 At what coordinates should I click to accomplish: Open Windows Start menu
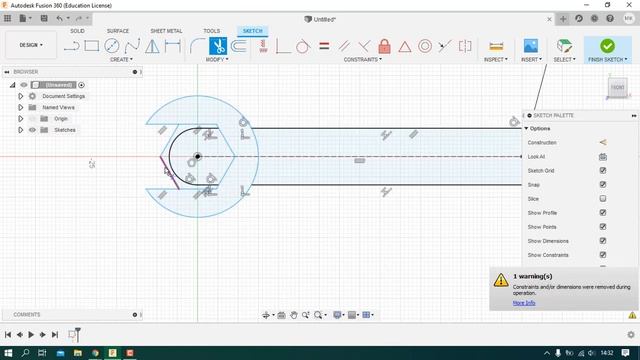coord(8,353)
